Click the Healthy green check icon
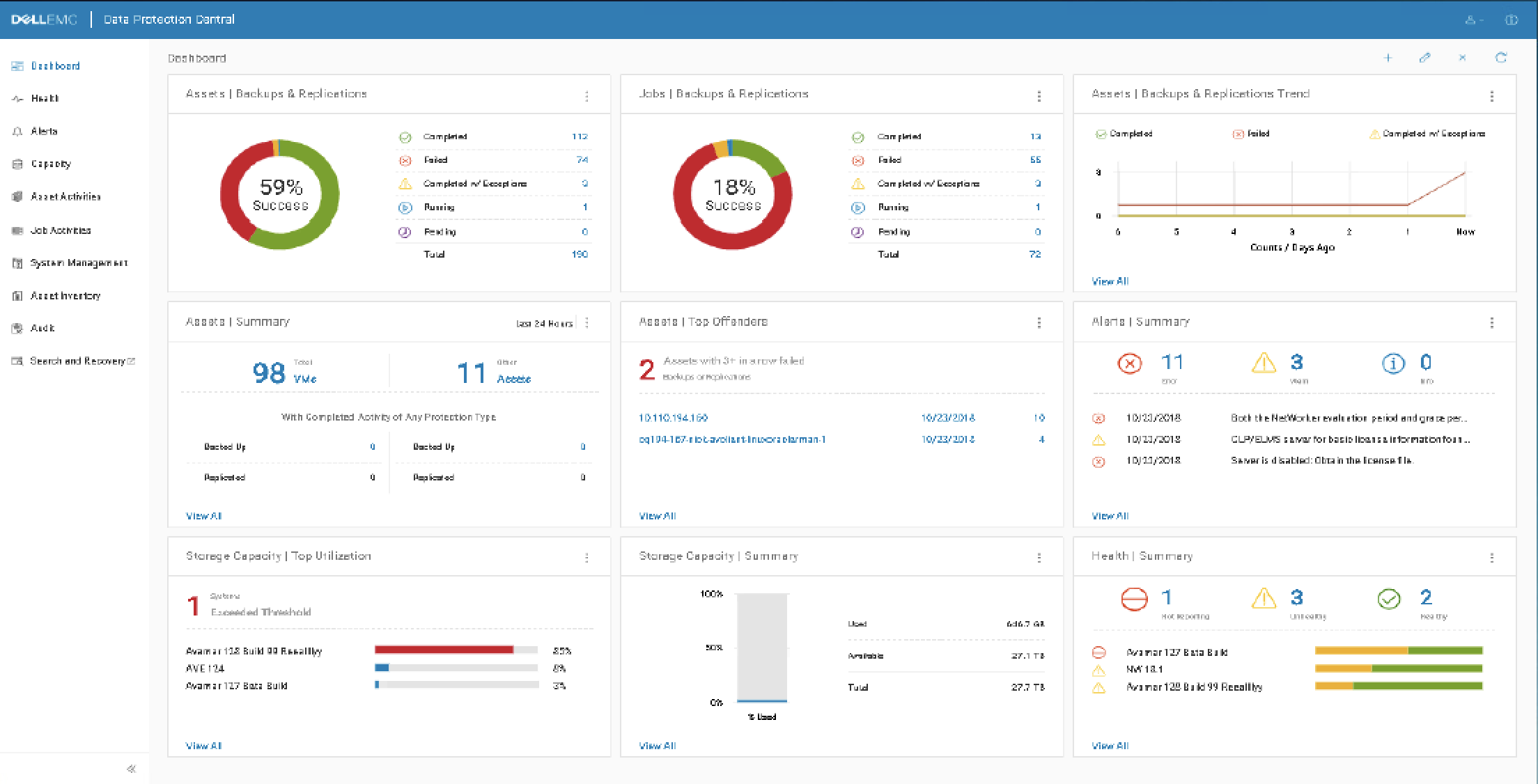The height and width of the screenshot is (784, 1538). coord(1389,599)
